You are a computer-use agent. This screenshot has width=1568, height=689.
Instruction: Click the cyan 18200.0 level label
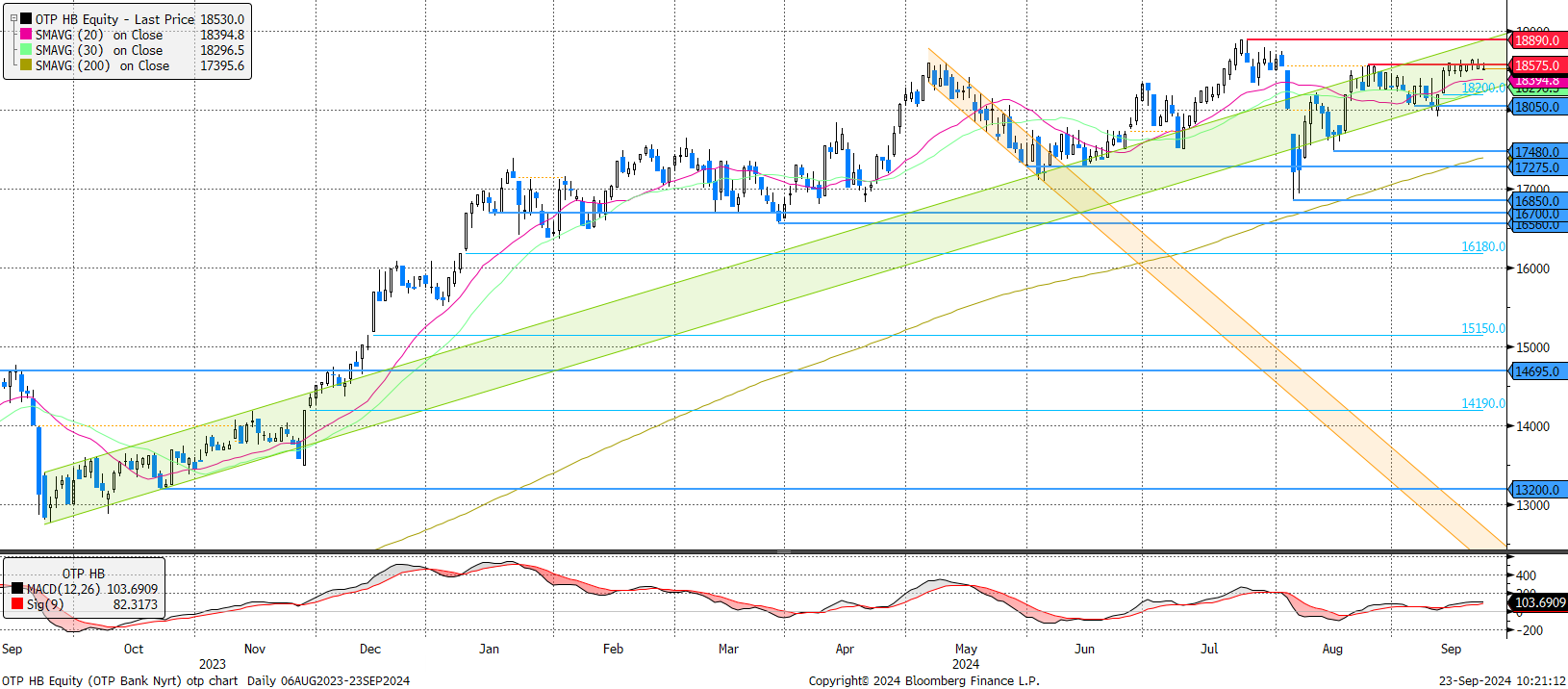1483,88
